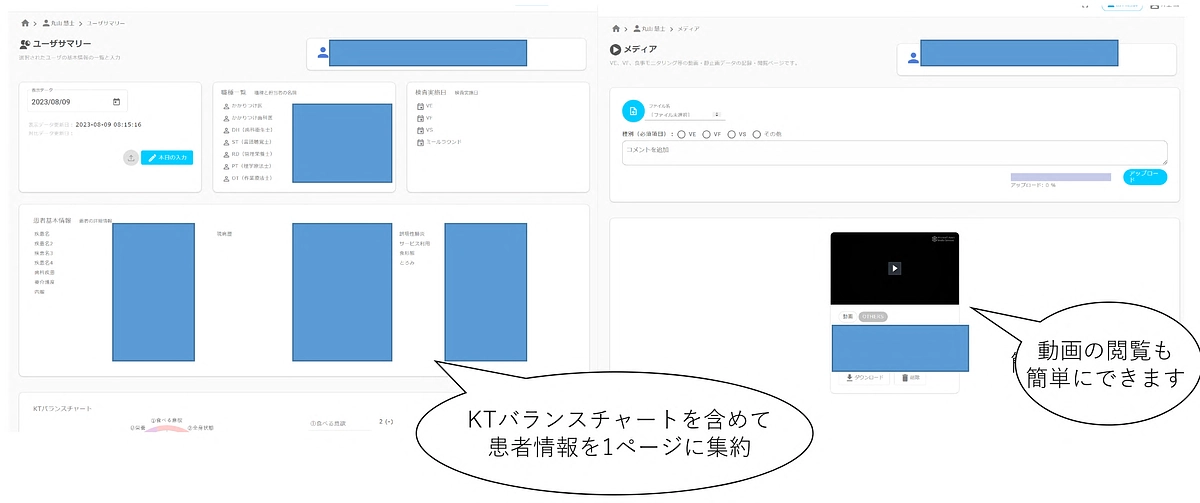Screen dimensions: 1200x503
Task: Click person icon beside ST（言語聴覚士）
Action: click(226, 142)
